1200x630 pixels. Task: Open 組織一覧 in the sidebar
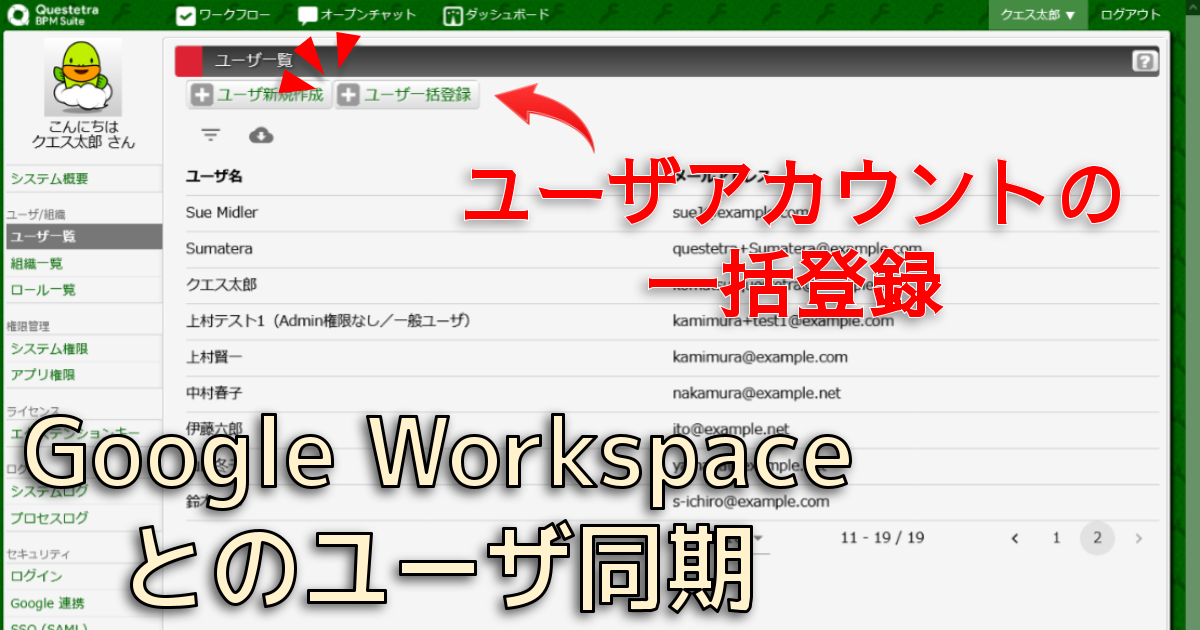(x=37, y=264)
